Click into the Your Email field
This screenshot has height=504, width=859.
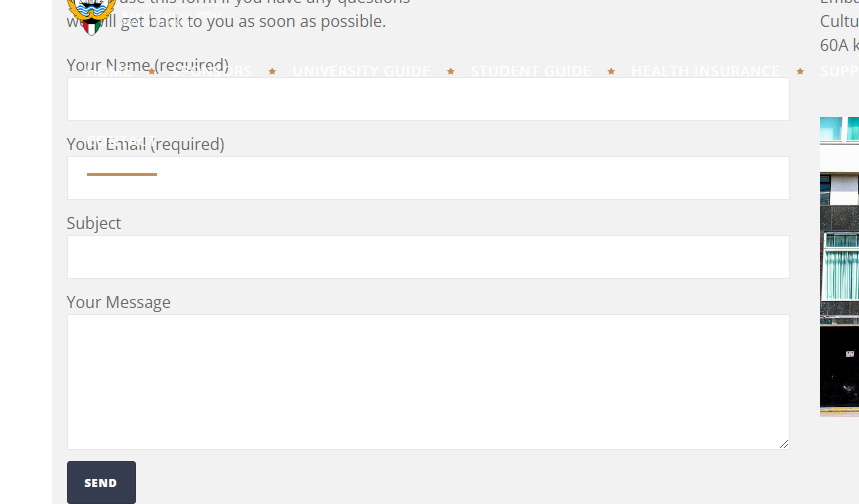tap(428, 178)
